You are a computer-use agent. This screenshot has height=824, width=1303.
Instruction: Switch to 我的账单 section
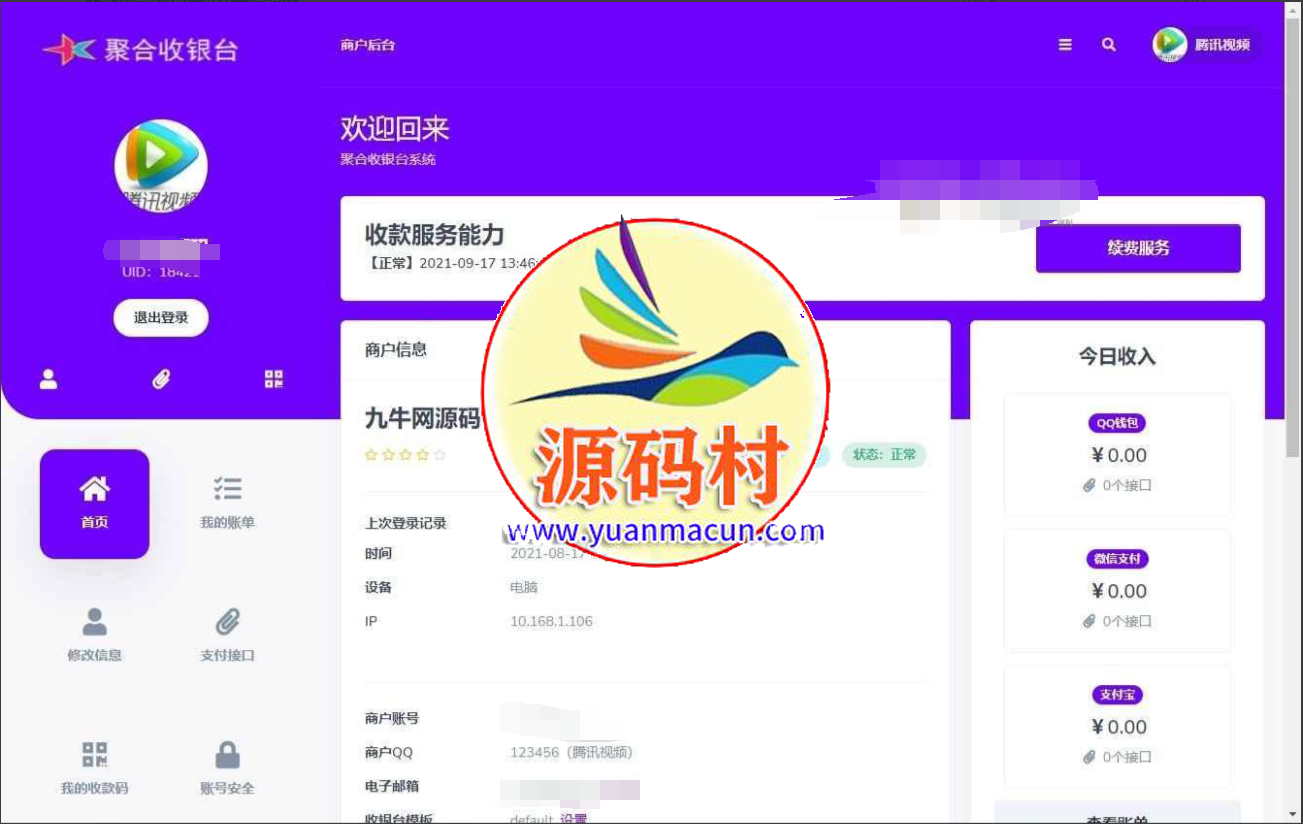point(227,503)
